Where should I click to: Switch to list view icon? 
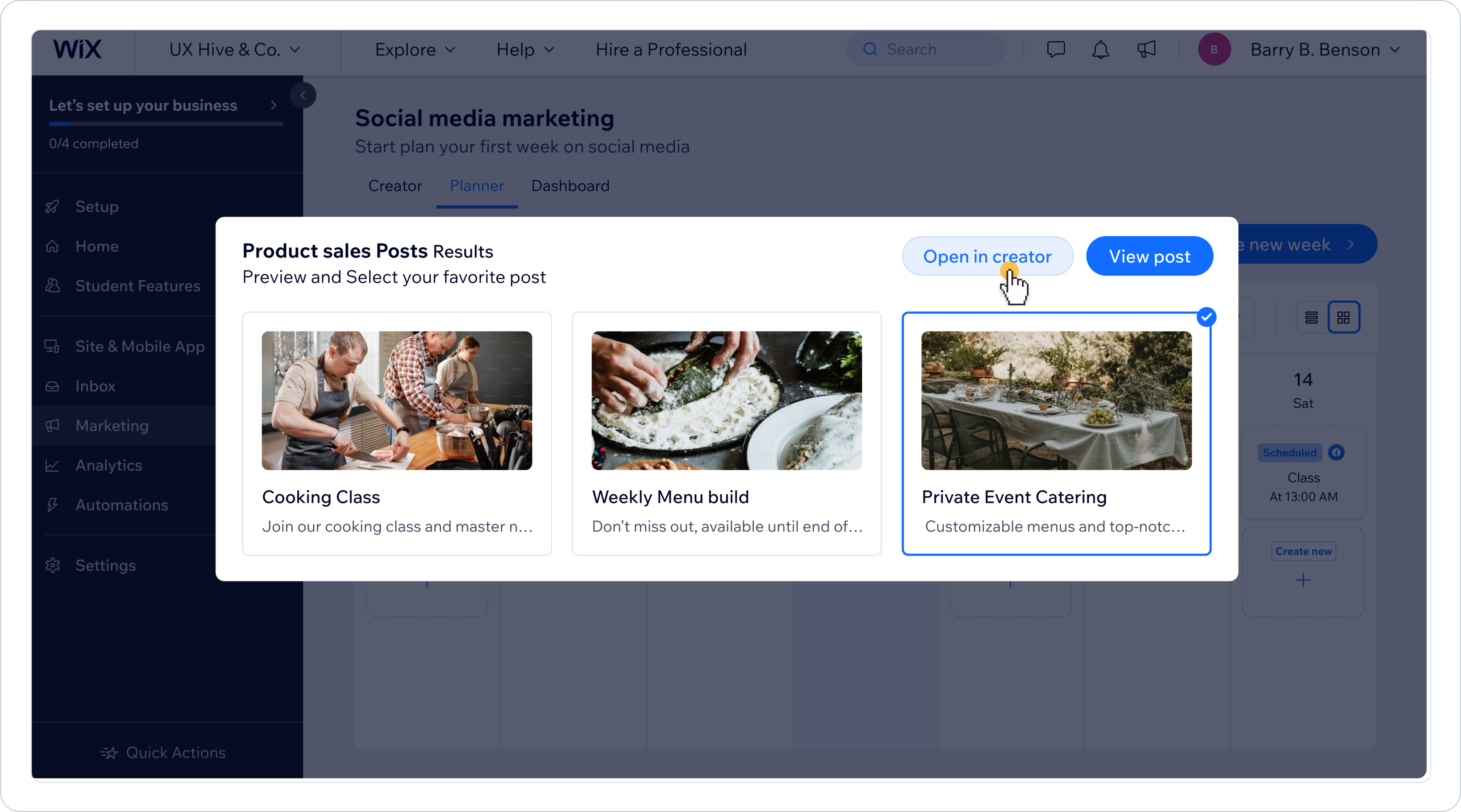point(1311,318)
